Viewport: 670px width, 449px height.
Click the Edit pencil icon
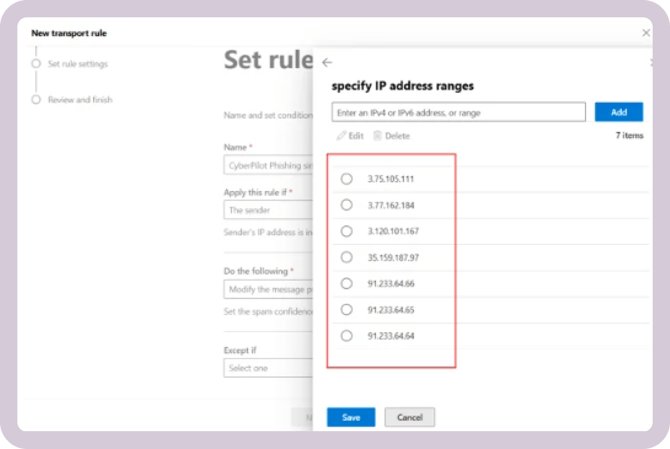[340, 135]
